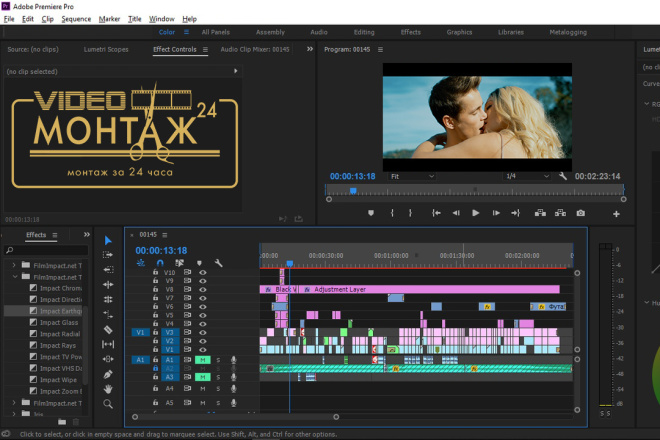Open the 1/4 playback resolution dropdown
Image resolution: width=660 pixels, height=440 pixels.
pyautogui.click(x=527, y=176)
